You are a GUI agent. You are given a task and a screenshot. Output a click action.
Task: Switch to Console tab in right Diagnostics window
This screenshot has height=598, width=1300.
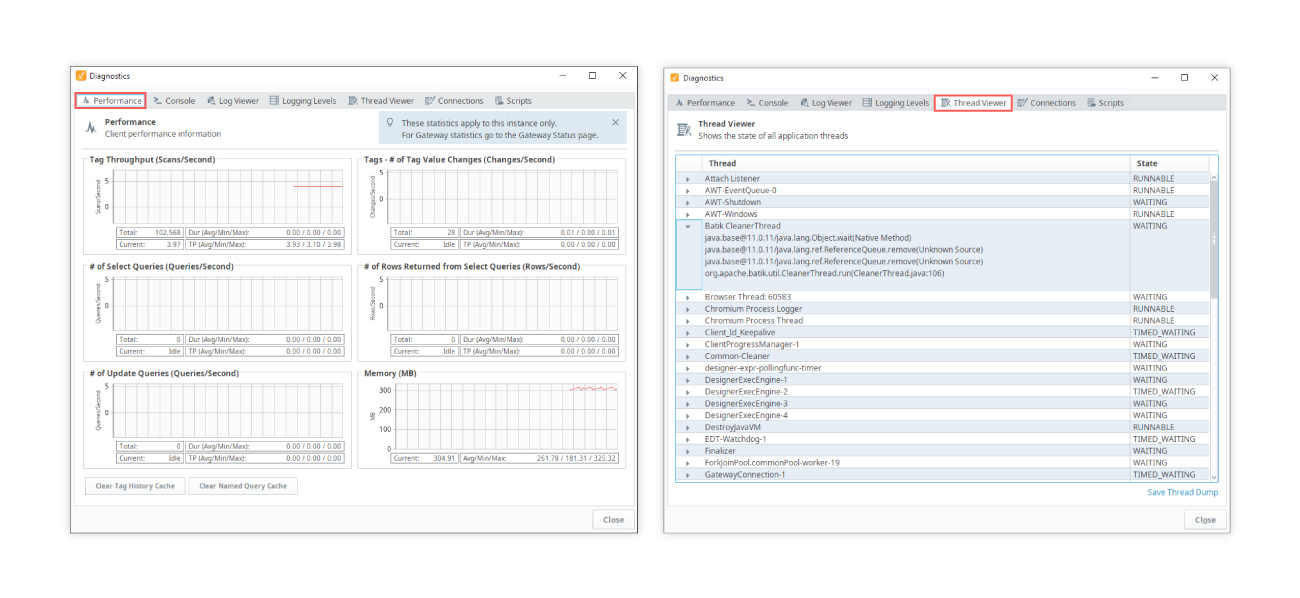click(766, 103)
